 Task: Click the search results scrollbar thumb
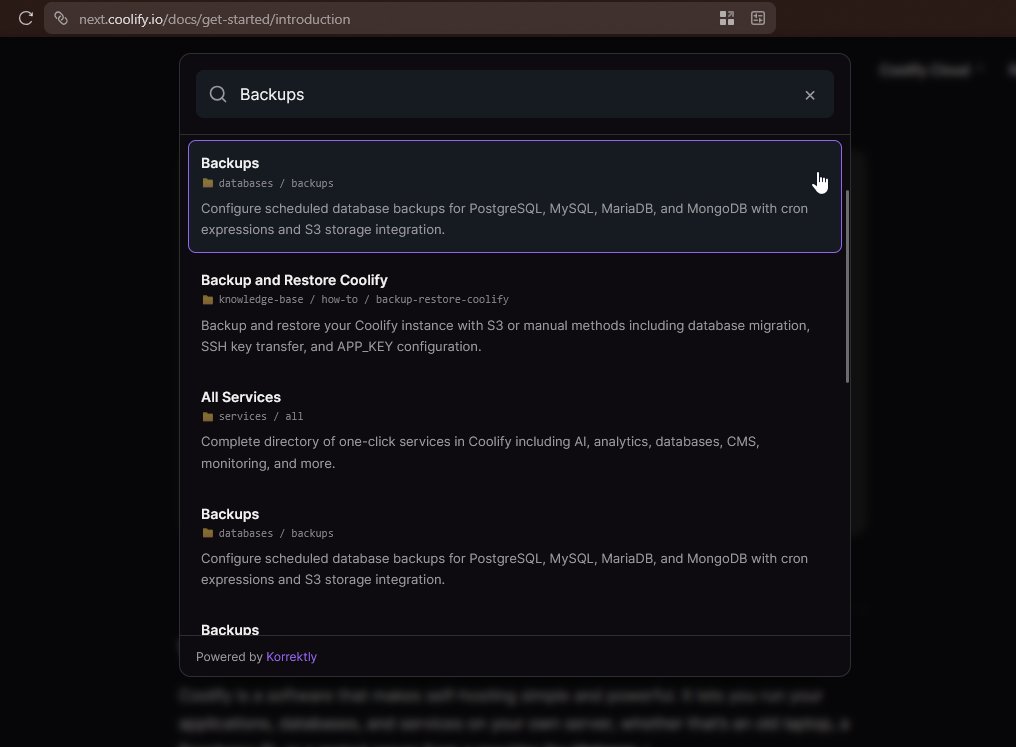point(847,286)
